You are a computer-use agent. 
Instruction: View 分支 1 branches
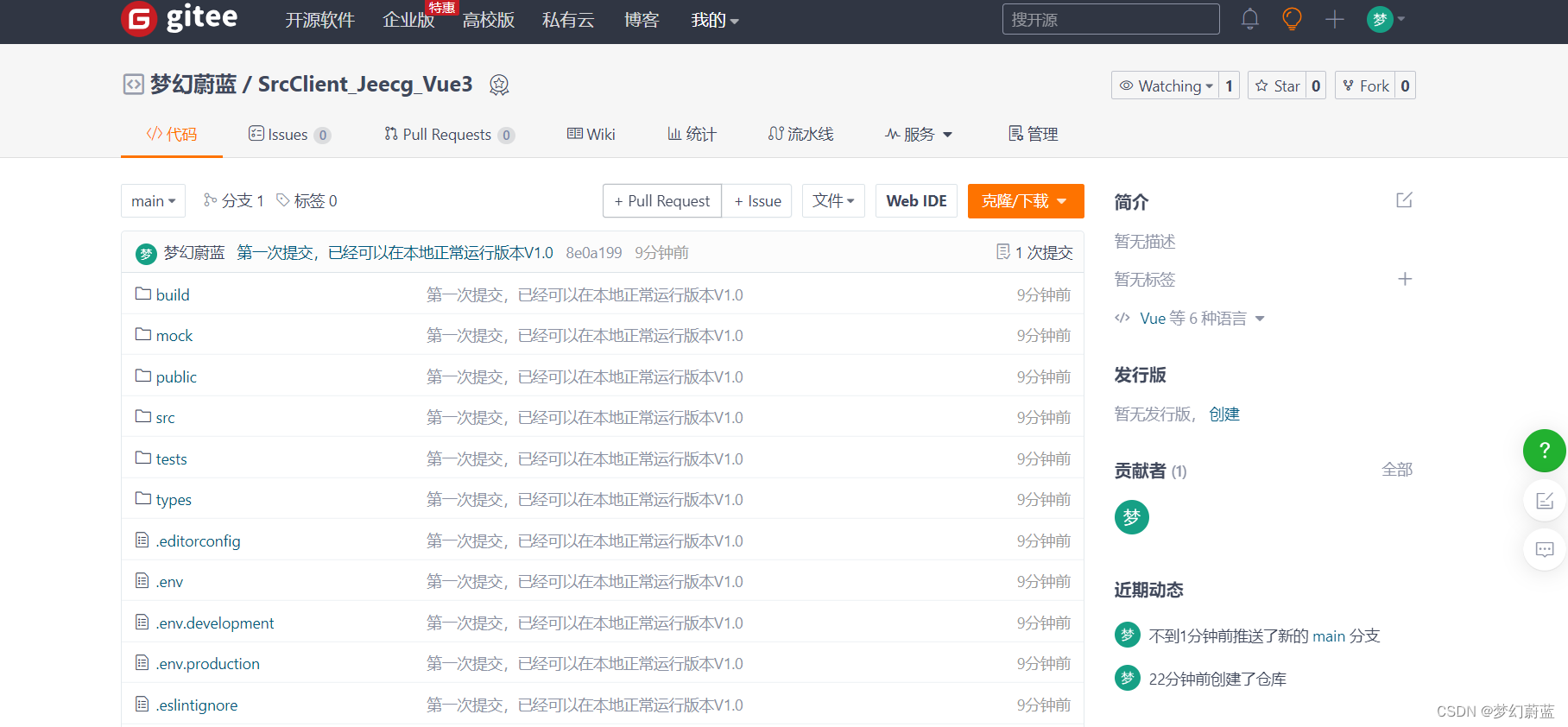pos(234,200)
